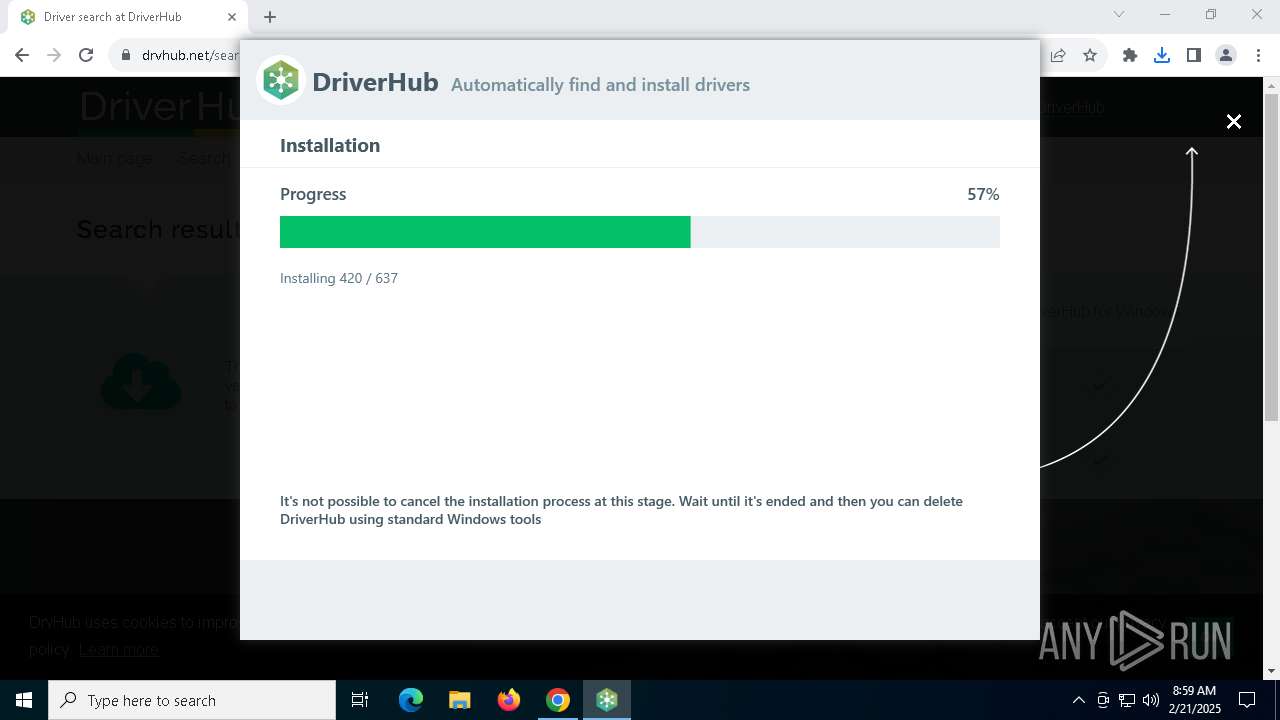Open a new Chrome tab
1280x720 pixels.
click(x=270, y=17)
